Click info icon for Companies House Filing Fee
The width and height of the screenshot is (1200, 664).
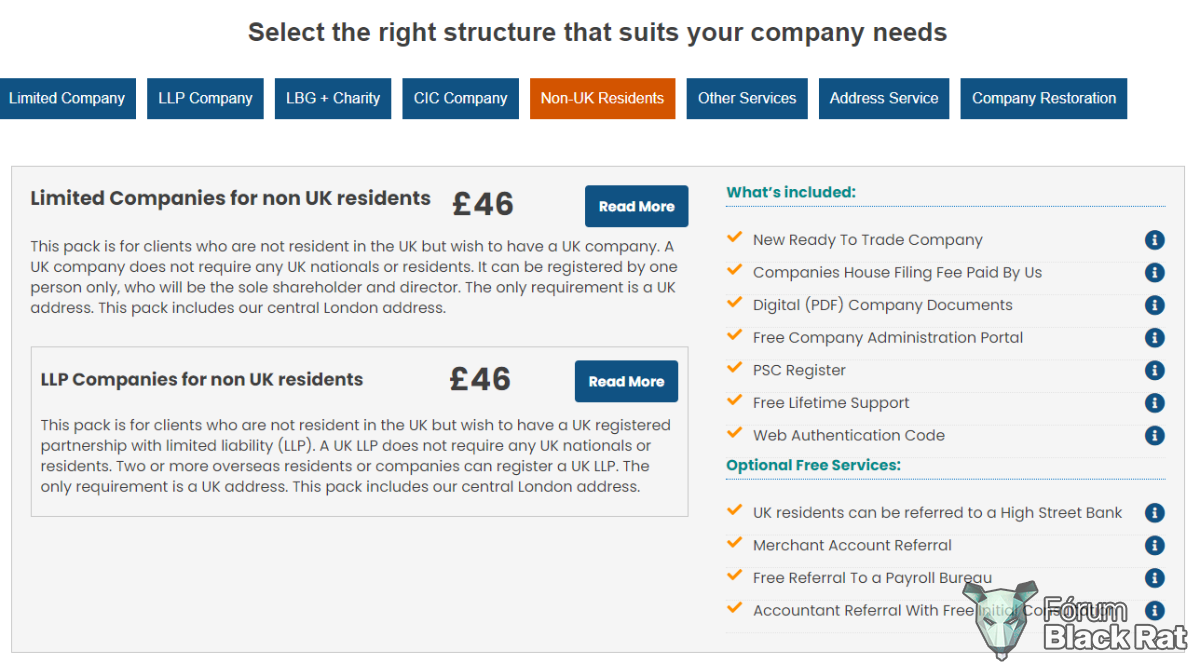[x=1155, y=272]
